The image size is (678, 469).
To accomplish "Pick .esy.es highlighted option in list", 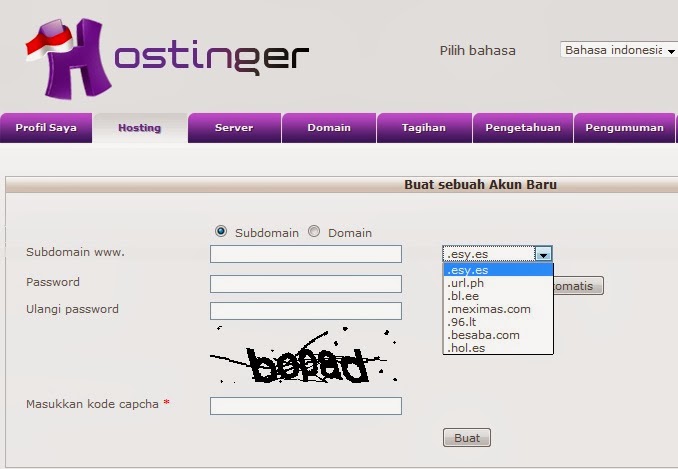I will coord(498,270).
